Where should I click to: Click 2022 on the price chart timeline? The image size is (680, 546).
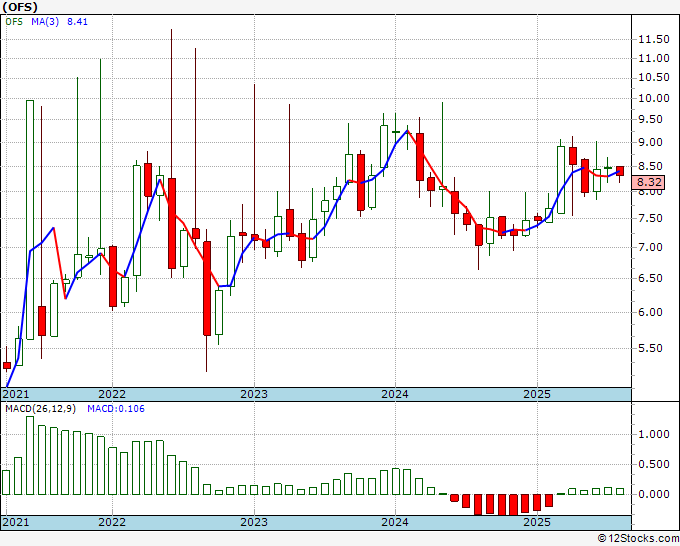tap(112, 394)
